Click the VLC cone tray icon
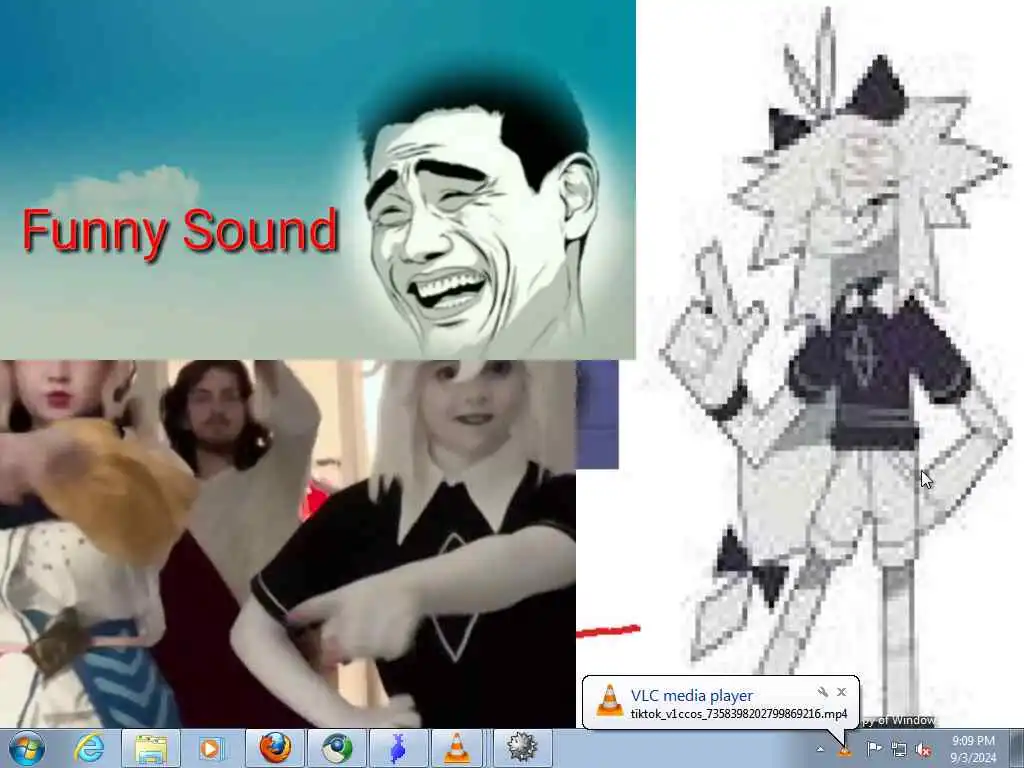The width and height of the screenshot is (1024, 768). (x=844, y=751)
